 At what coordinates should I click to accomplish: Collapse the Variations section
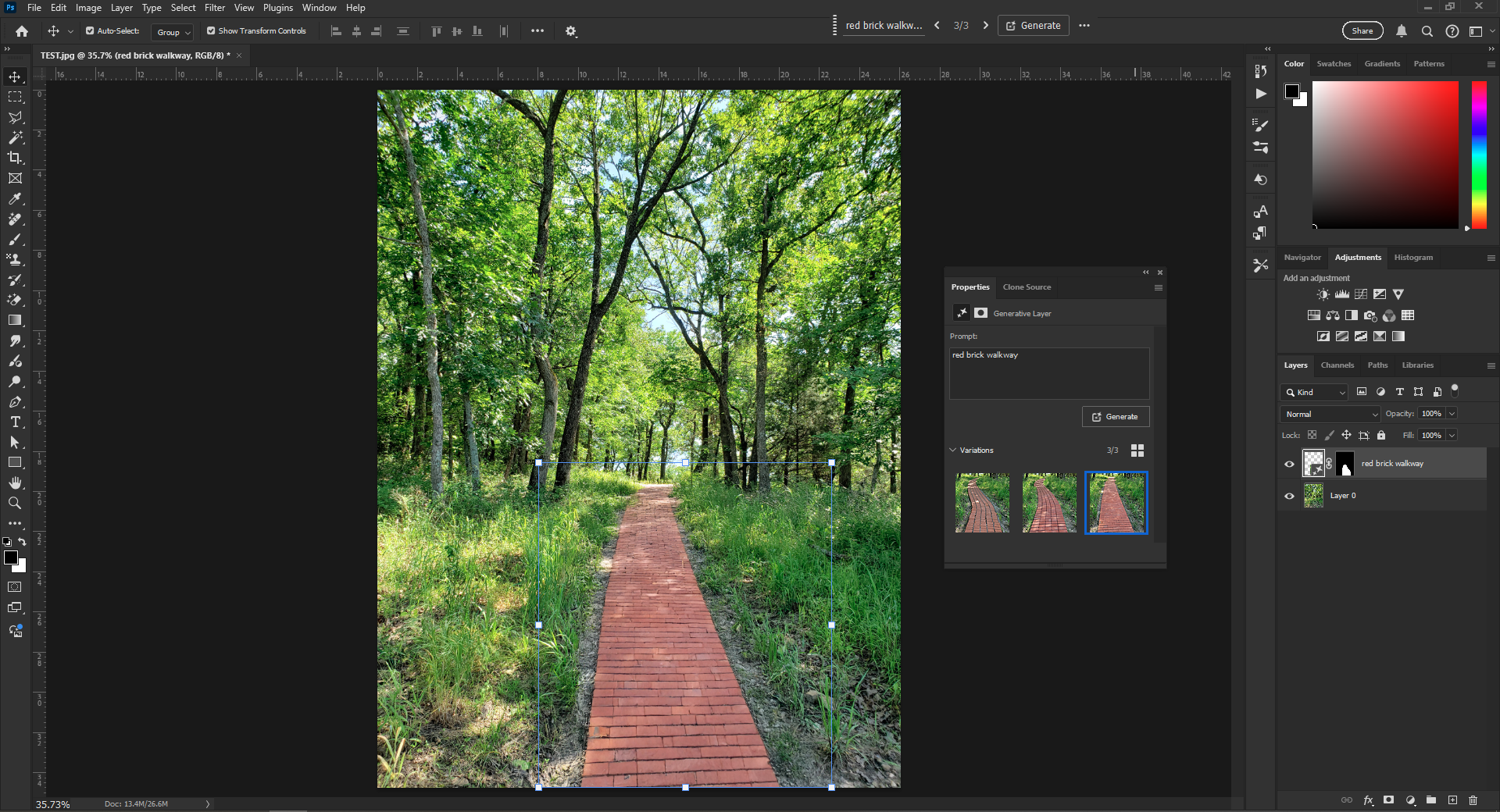[x=952, y=450]
